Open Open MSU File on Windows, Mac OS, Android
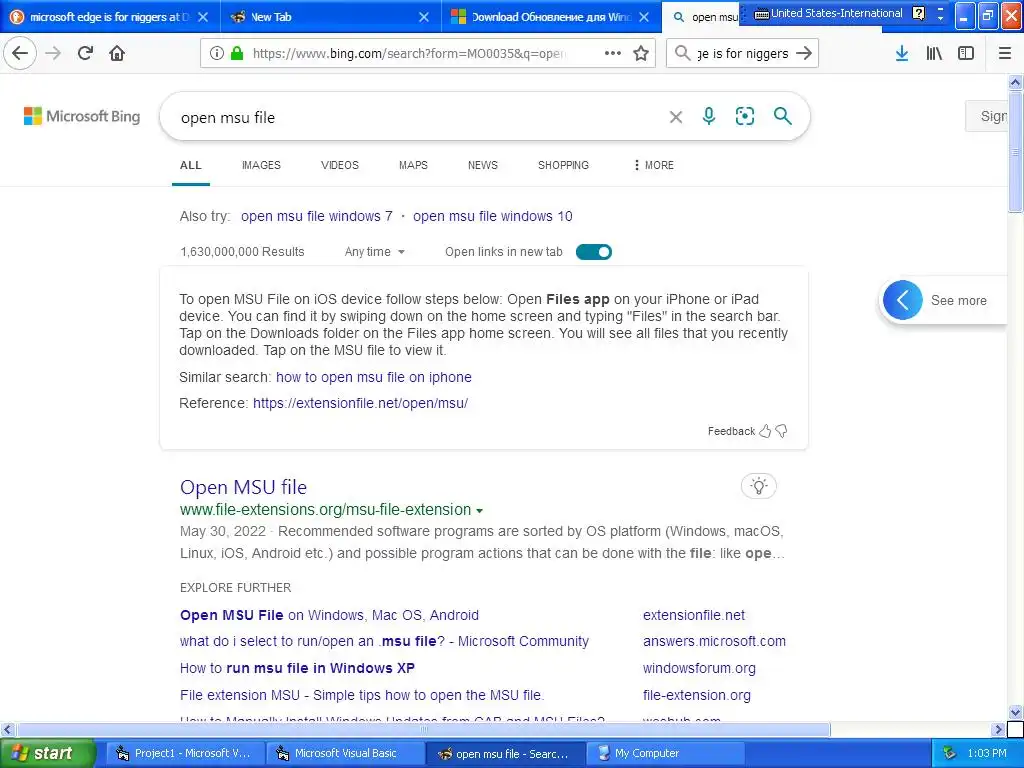Screen dimensions: 1024x768 click(329, 615)
